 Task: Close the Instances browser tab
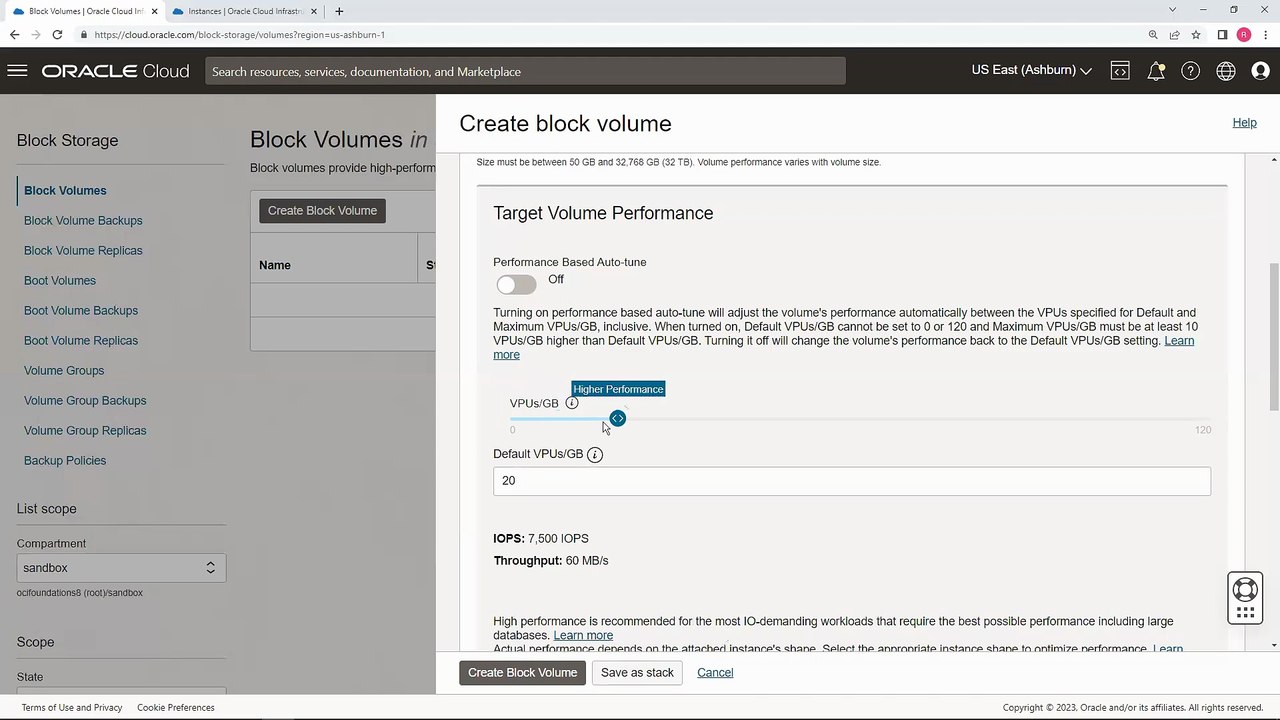pyautogui.click(x=314, y=11)
